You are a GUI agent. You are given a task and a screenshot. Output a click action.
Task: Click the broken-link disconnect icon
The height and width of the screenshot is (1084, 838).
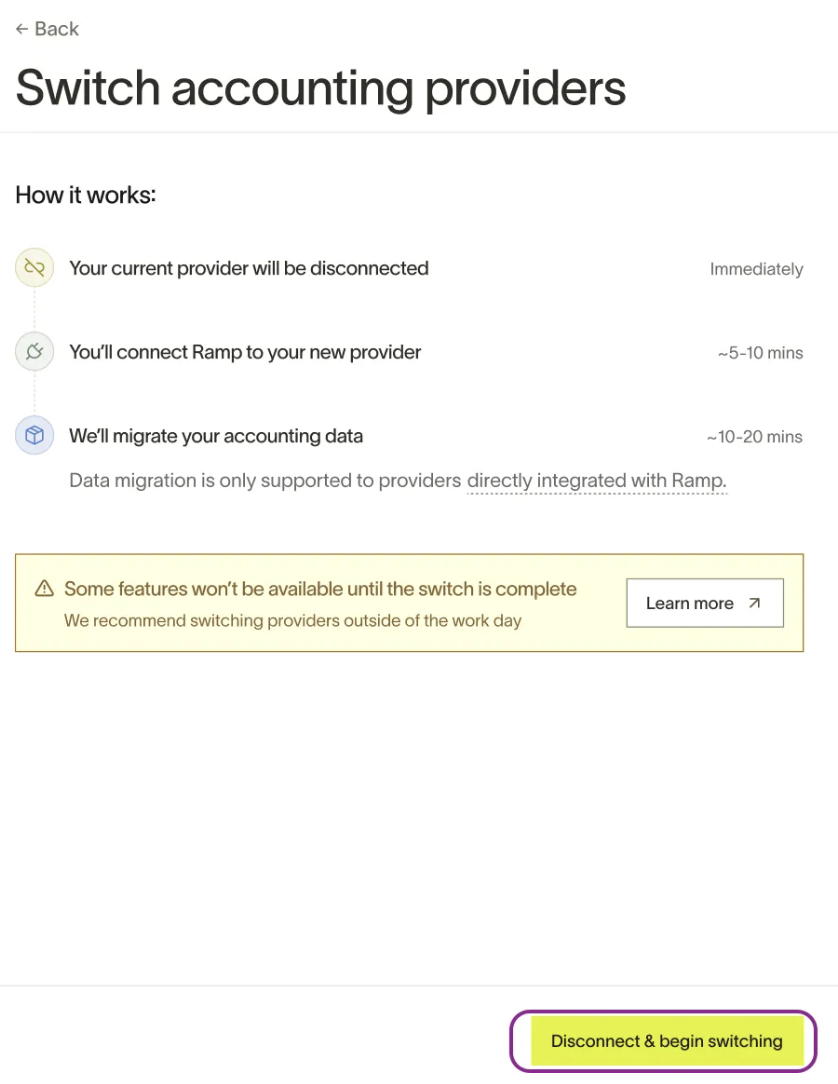[x=35, y=268]
